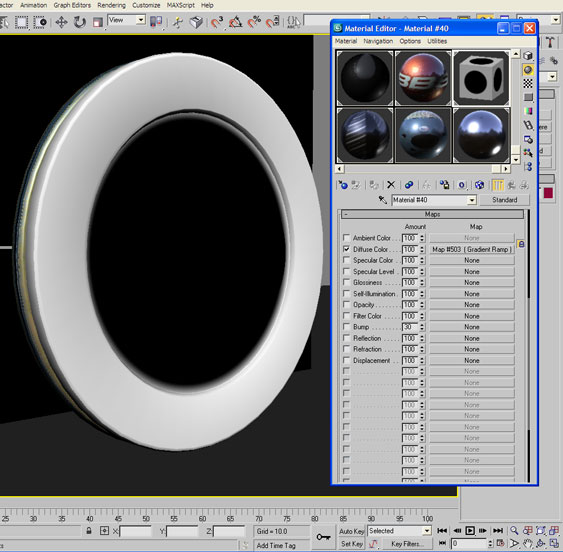Toggle the Backlight icon in Material Editor
The image size is (563, 552).
point(527,70)
